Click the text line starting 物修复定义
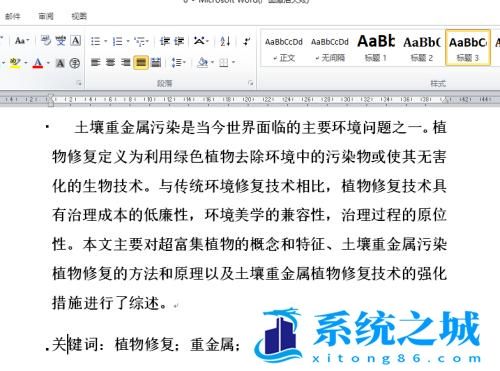This screenshot has height=371, width=500. [249, 157]
